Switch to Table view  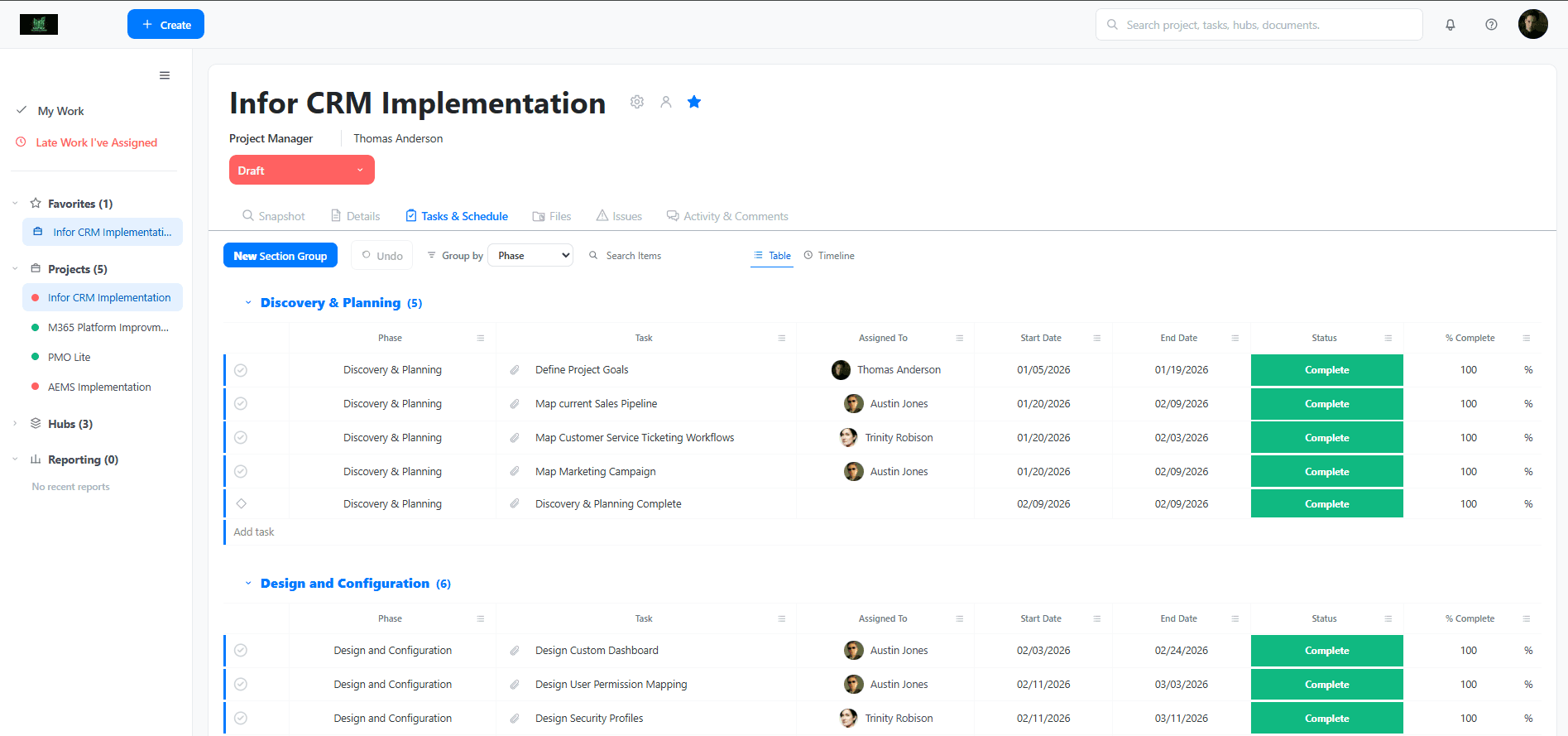(772, 256)
